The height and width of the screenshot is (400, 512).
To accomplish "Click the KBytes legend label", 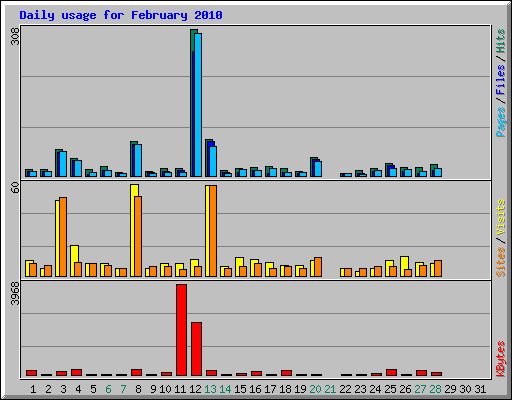I will pos(500,359).
